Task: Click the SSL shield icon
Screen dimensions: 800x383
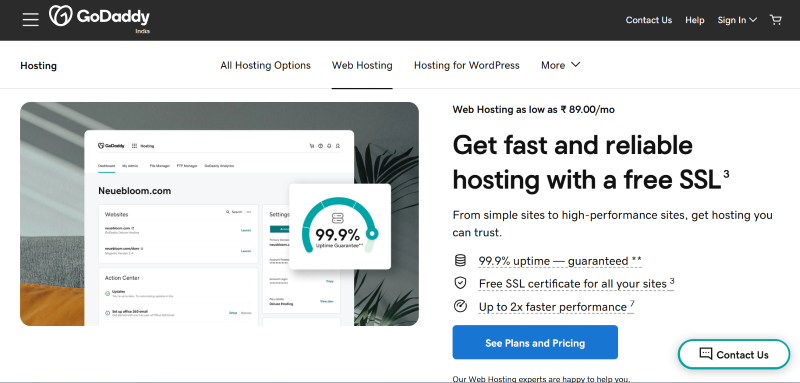Action: (x=460, y=283)
